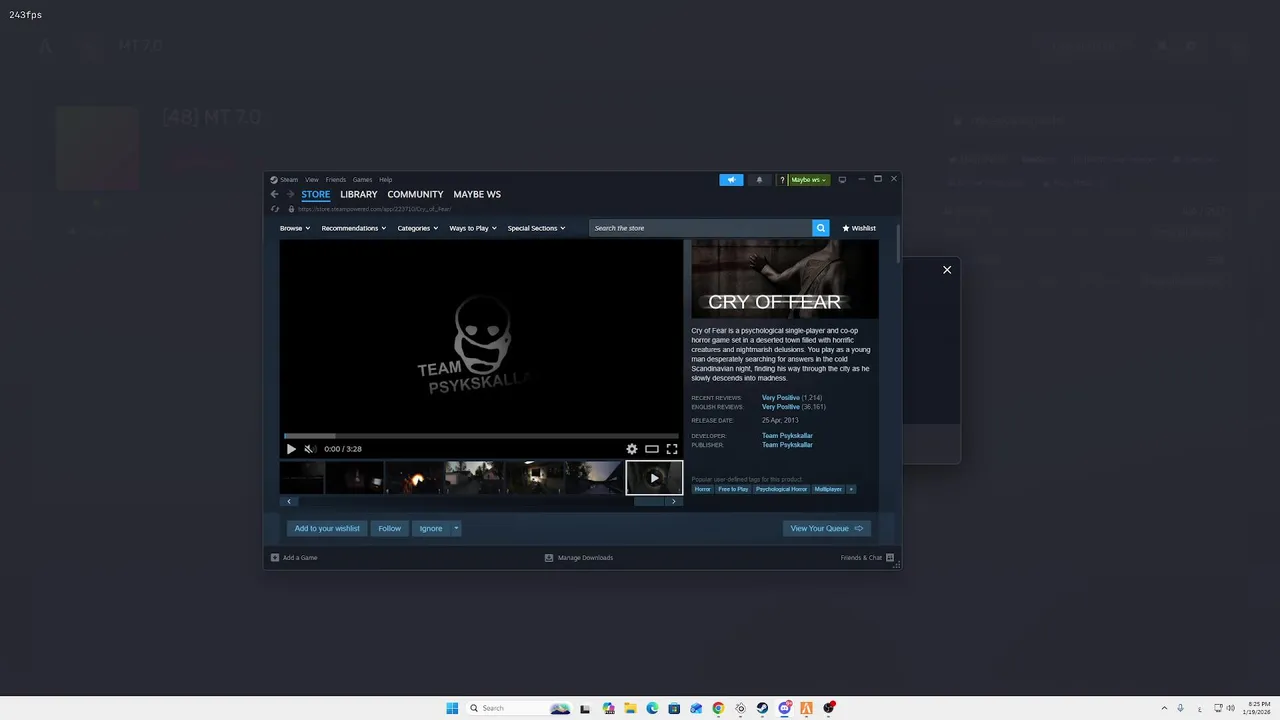
Task: Select the Multiplayer tag
Action: point(828,489)
